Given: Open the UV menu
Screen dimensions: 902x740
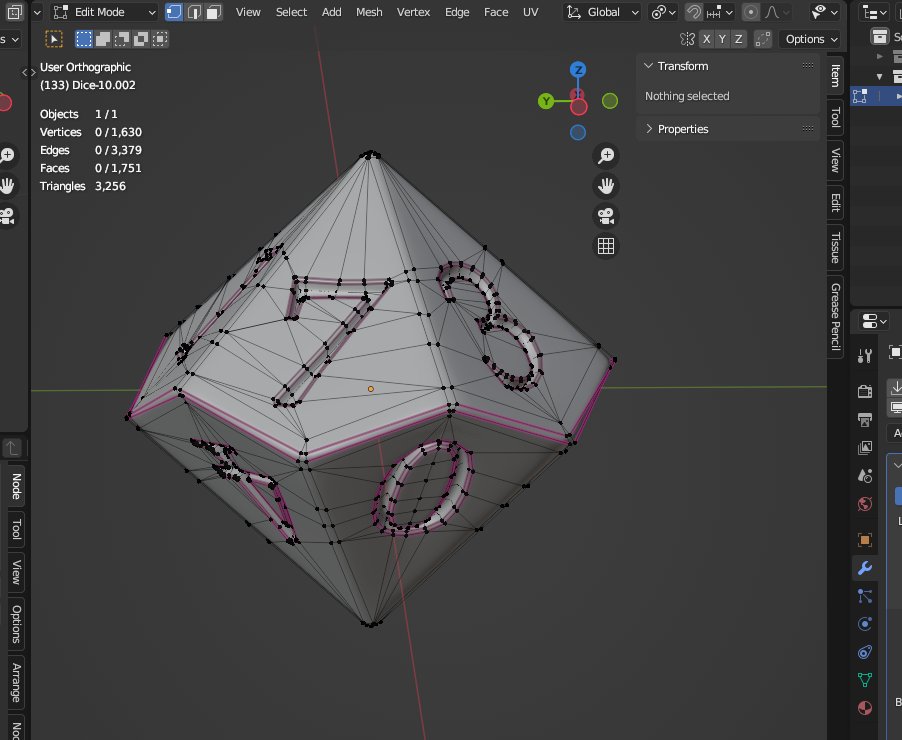Looking at the screenshot, I should click(530, 12).
